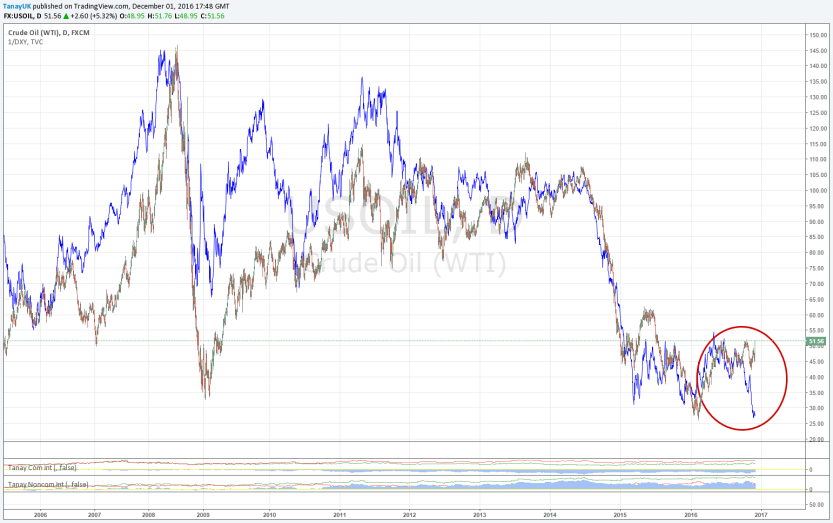Select the high value H:51.76
The height and width of the screenshot is (523, 833).
click(159, 16)
